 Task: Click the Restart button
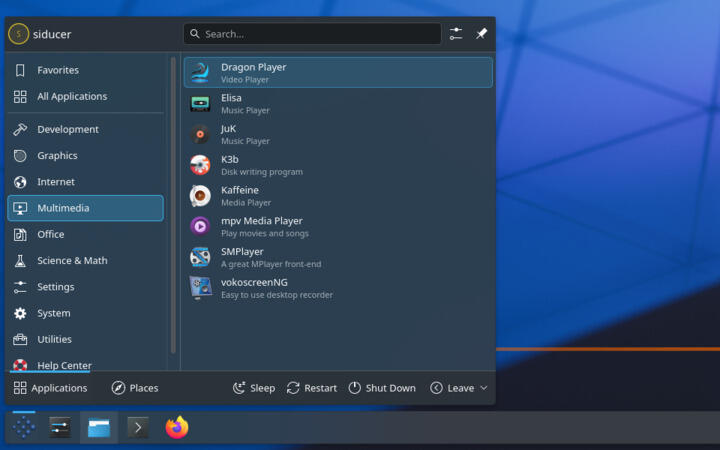[312, 388]
